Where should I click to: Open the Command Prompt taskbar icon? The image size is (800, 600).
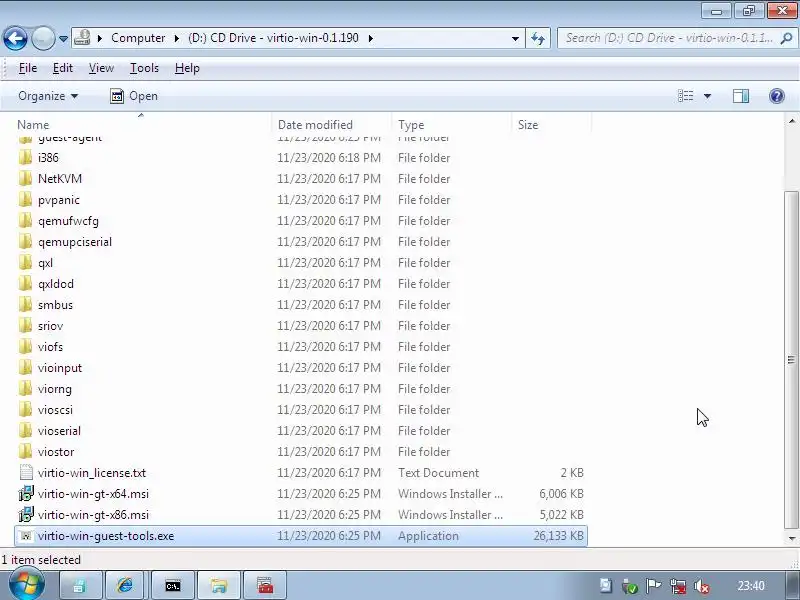pos(173,585)
